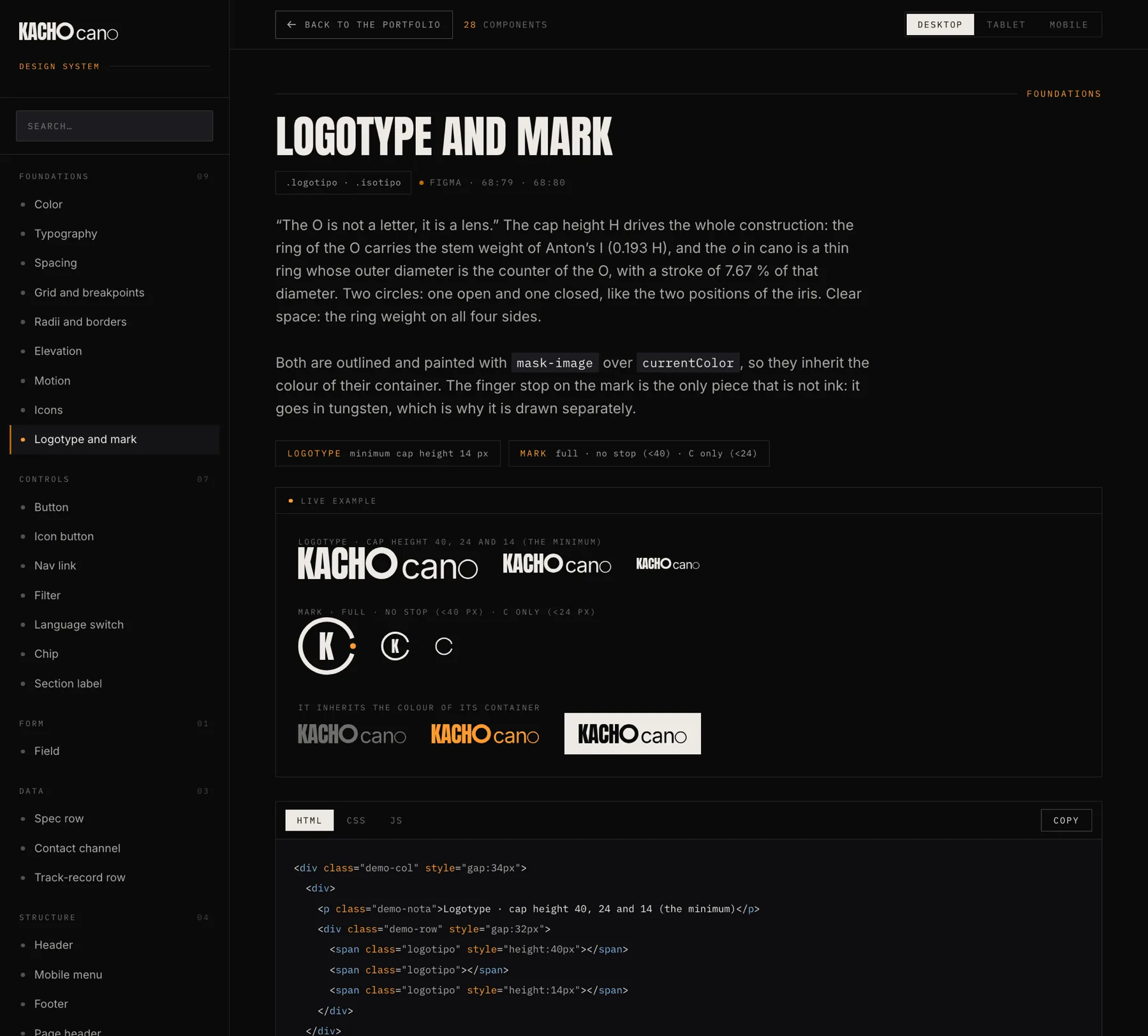1148x1036 pixels.
Task: Click the MARK full · no stop chip
Action: [x=639, y=453]
